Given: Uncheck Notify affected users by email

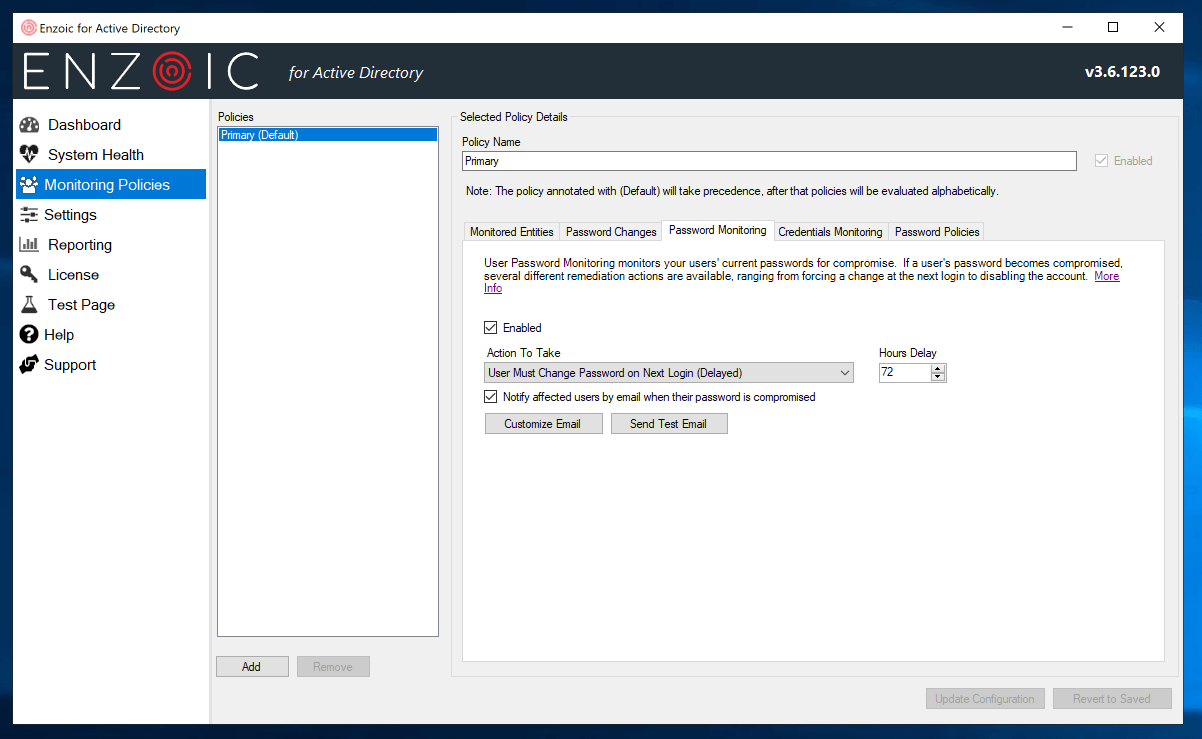Looking at the screenshot, I should (491, 397).
